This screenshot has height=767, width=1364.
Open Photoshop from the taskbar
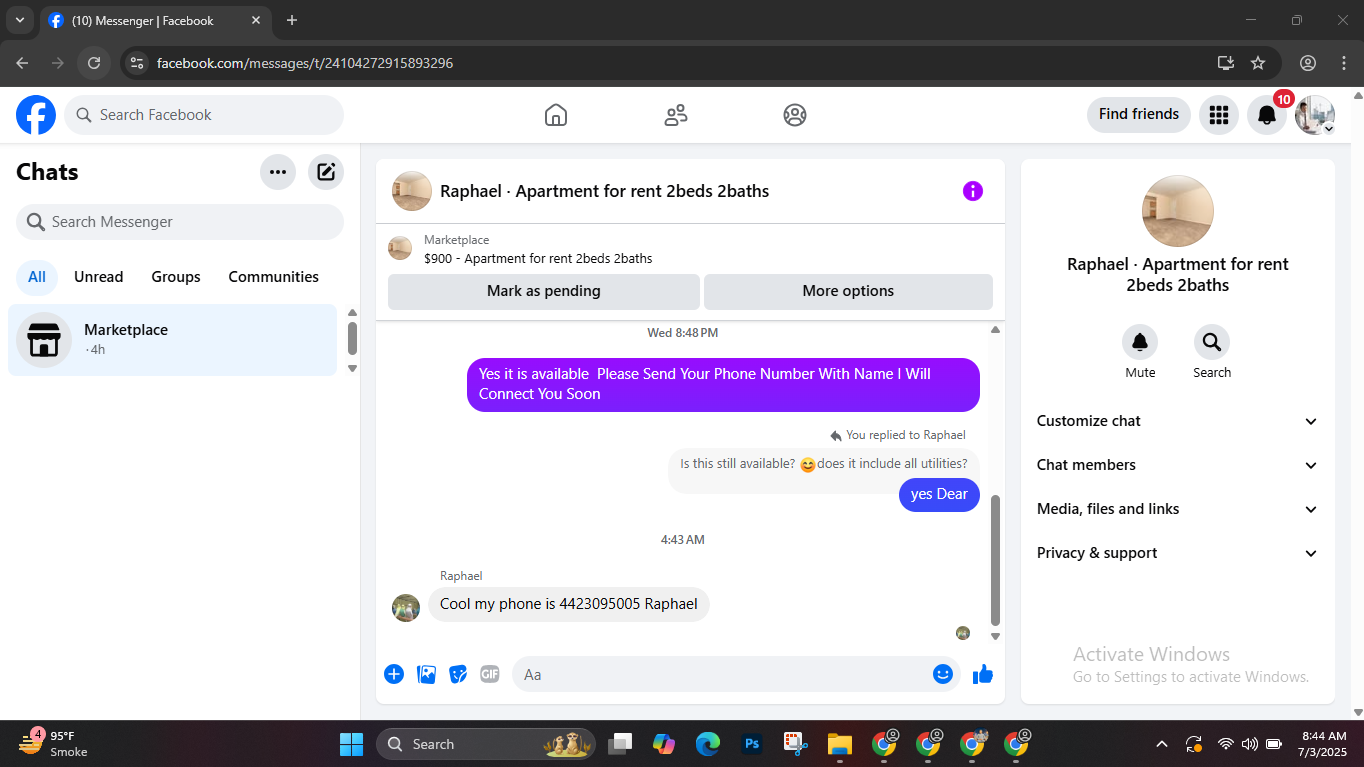pyautogui.click(x=752, y=744)
